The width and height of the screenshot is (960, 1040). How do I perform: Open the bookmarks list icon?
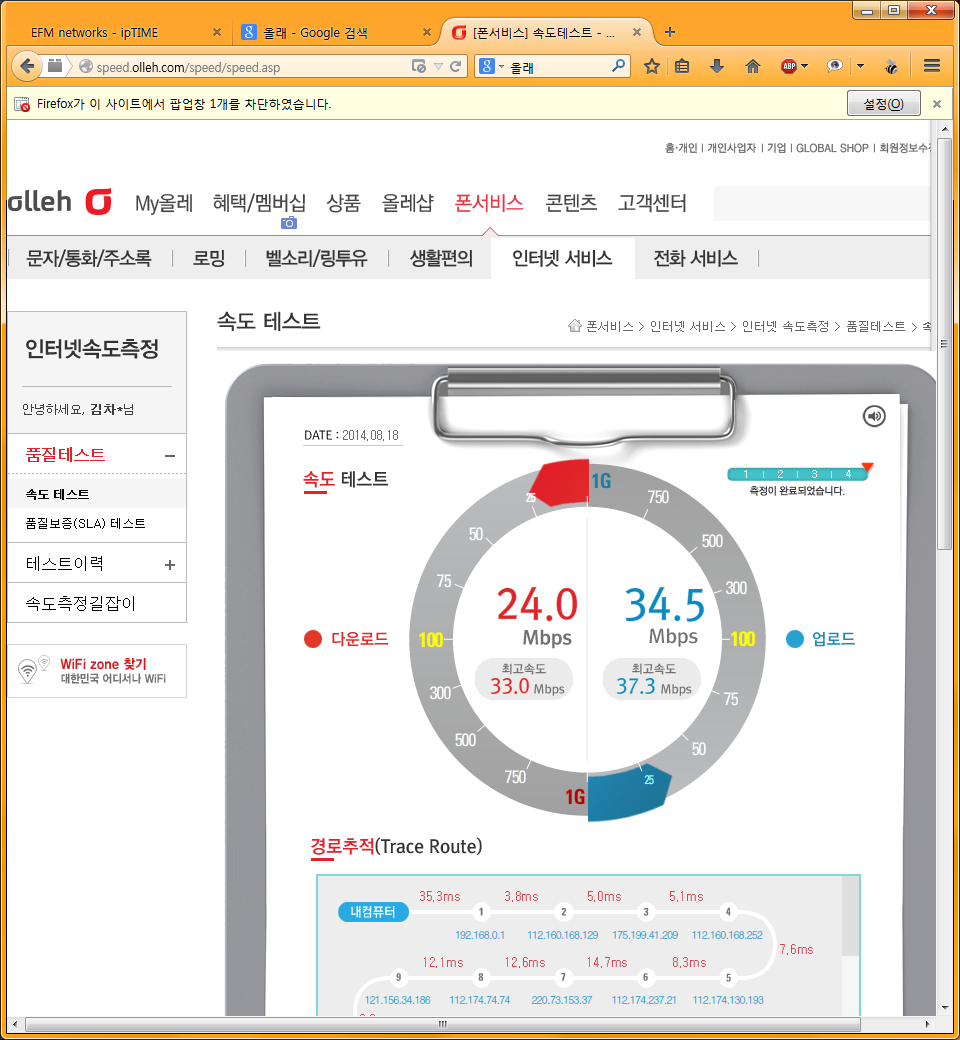pyautogui.click(x=682, y=66)
